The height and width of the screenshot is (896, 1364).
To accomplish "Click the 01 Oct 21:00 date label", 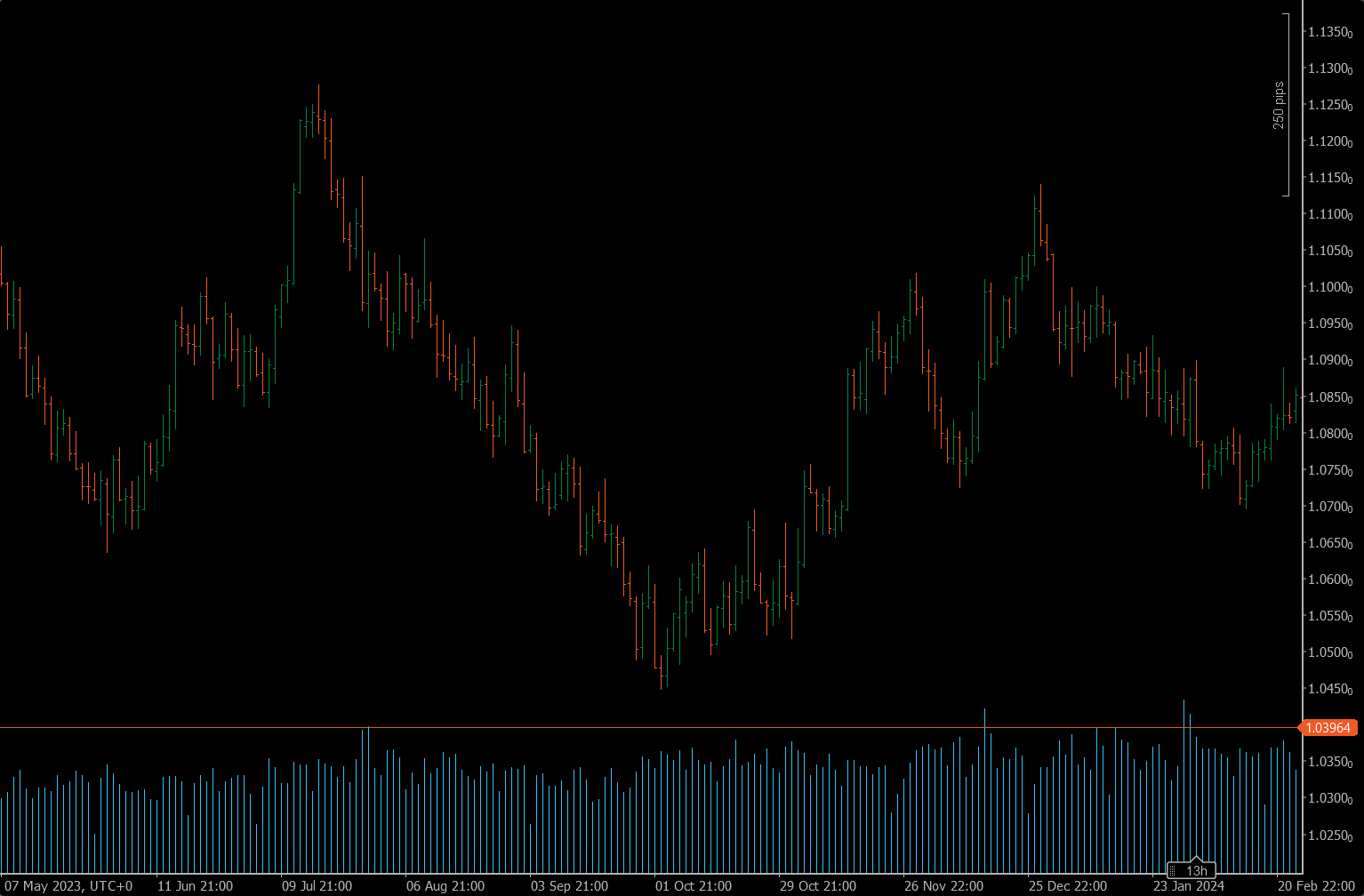I will [694, 886].
